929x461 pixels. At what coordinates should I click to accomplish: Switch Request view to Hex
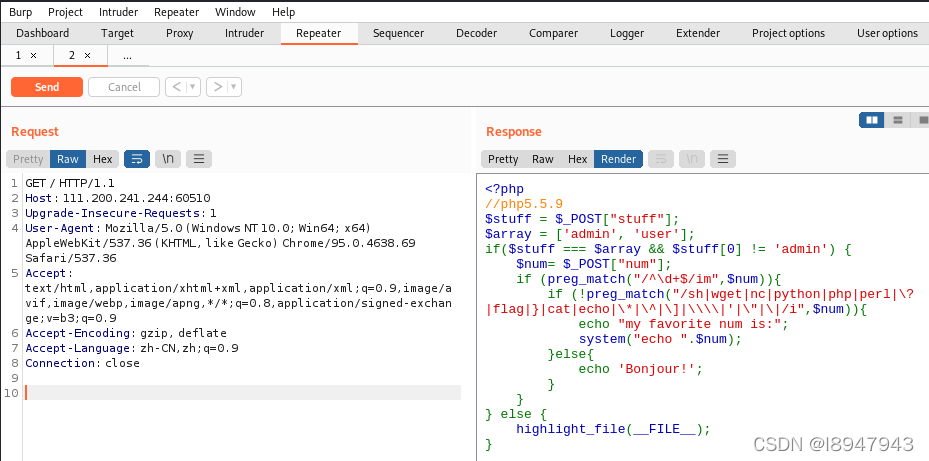102,159
